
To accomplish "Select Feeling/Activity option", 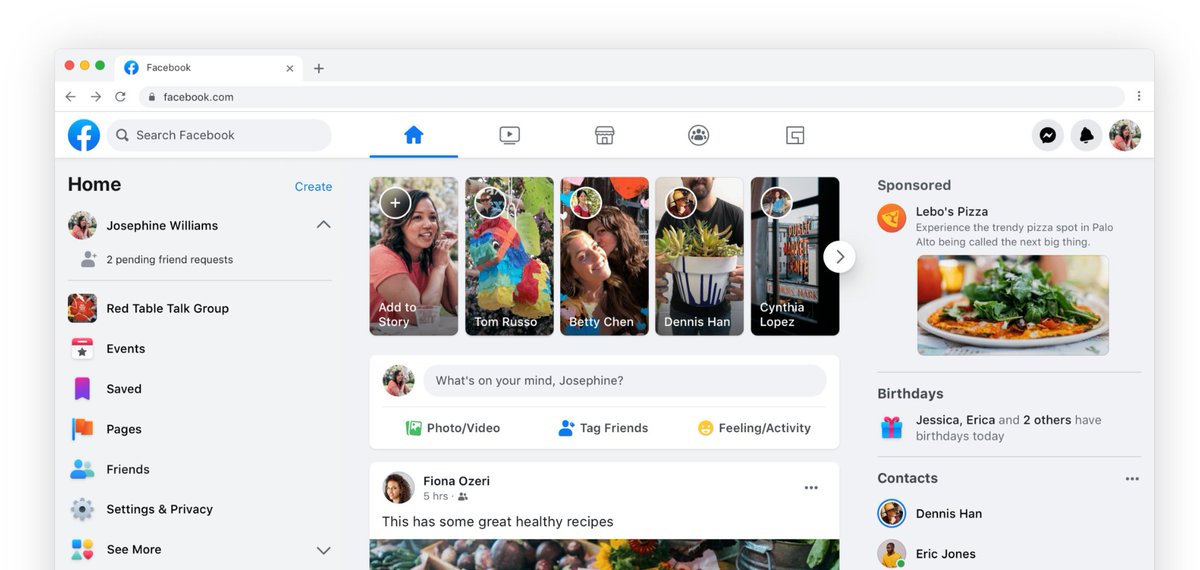I will pos(754,428).
